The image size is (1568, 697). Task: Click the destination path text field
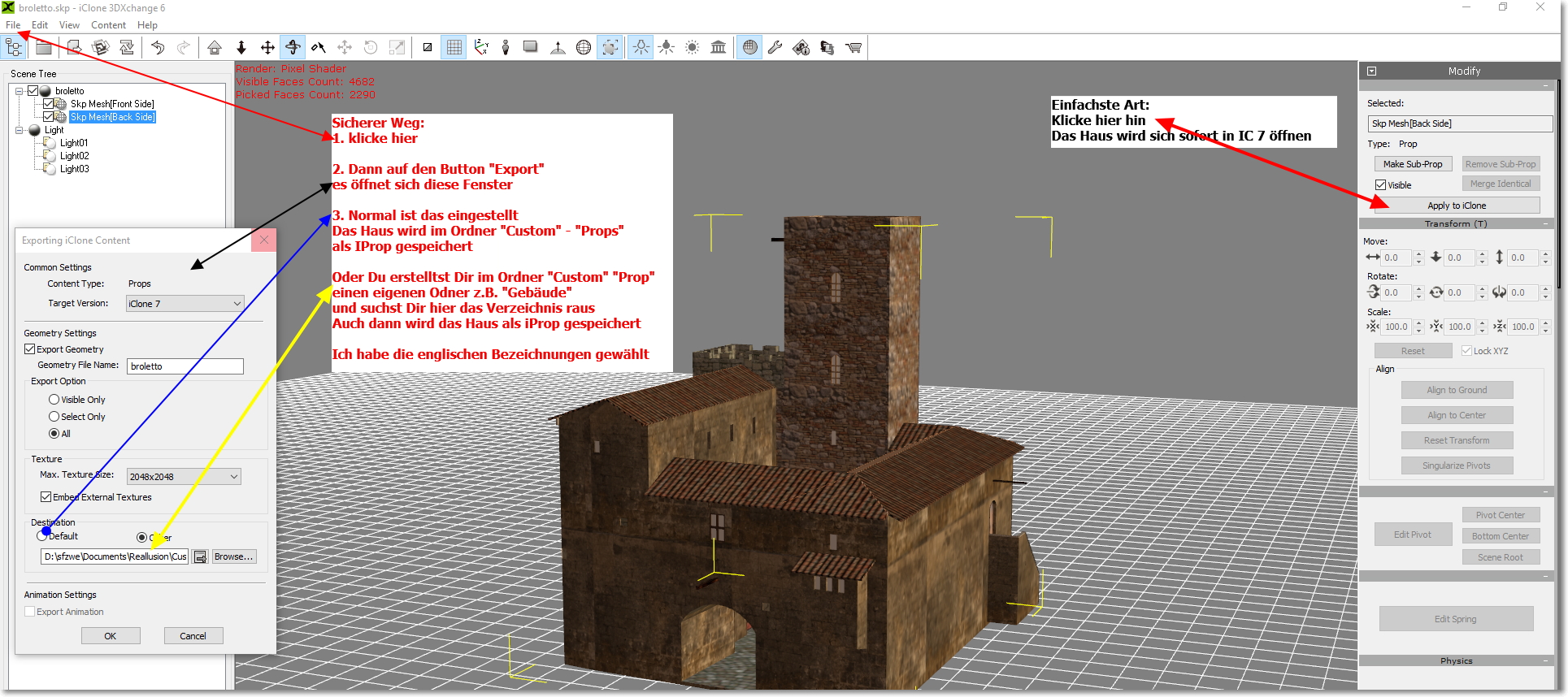coord(115,557)
